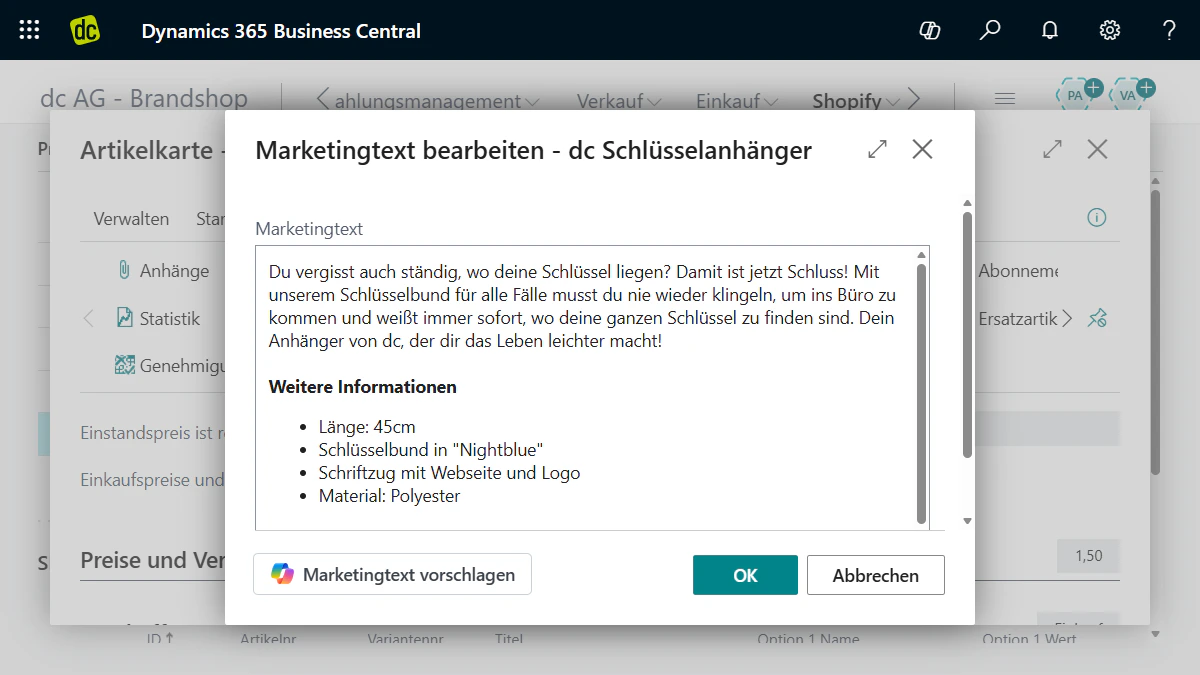Screen dimensions: 1200x675
Task: Click the pin icon beside Ersatzartikel
Action: point(1097,319)
